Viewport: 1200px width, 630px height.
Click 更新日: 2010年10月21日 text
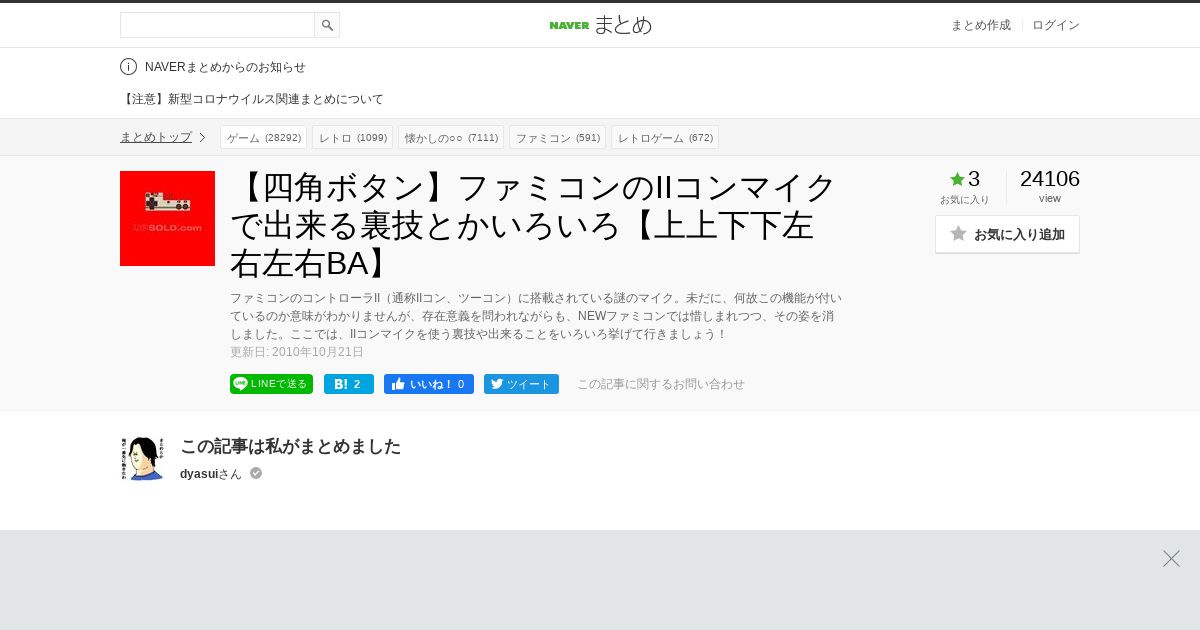tap(297, 352)
